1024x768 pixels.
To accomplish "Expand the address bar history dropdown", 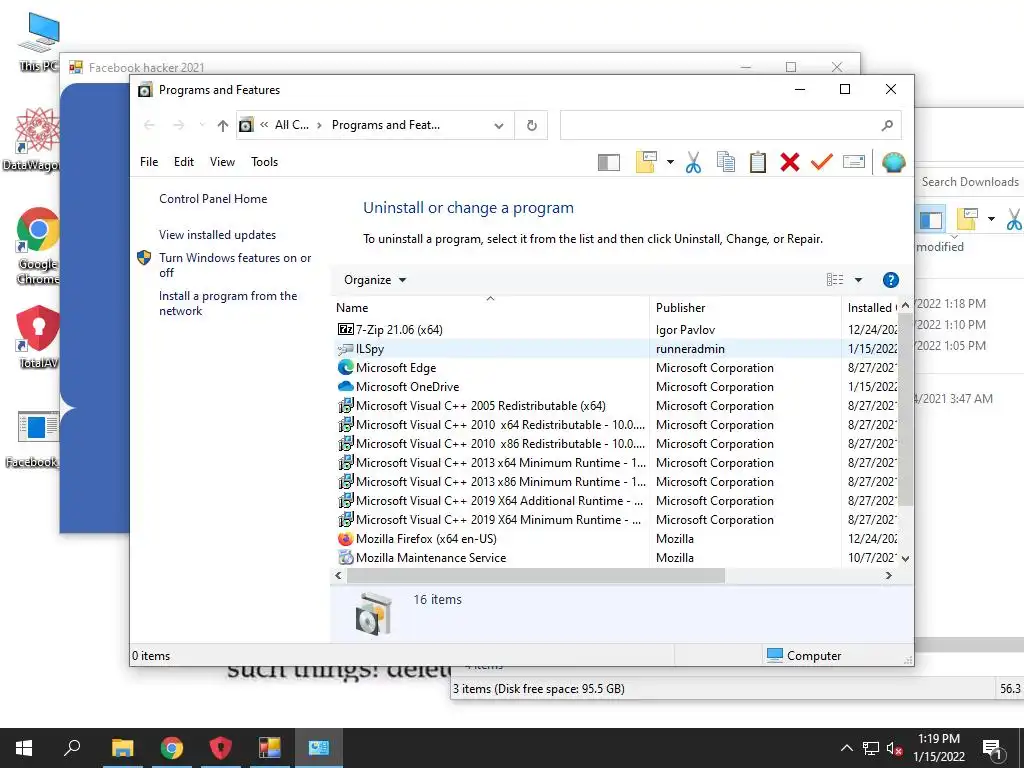I will [499, 125].
